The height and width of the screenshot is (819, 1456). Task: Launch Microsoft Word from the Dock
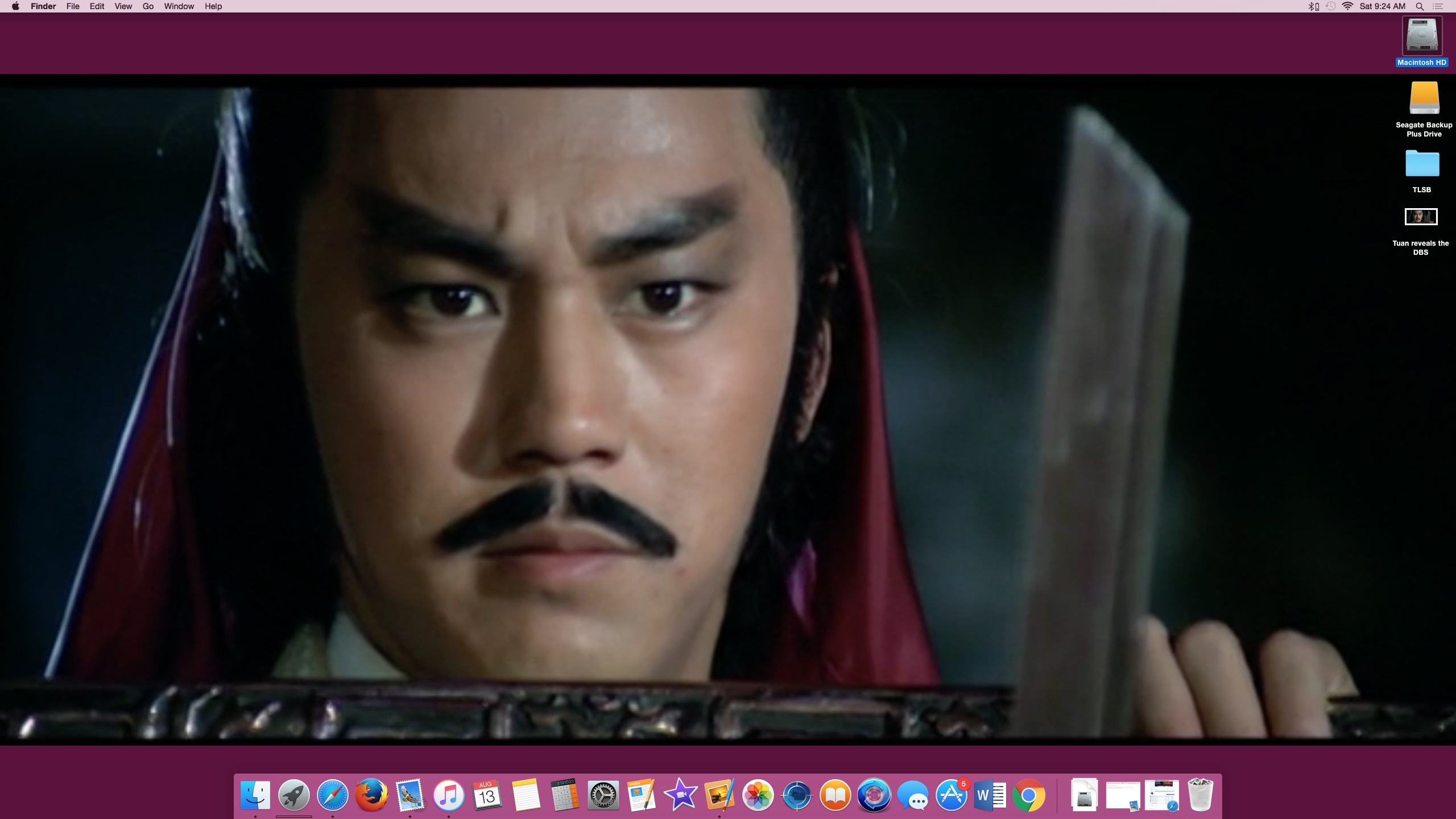[990, 795]
